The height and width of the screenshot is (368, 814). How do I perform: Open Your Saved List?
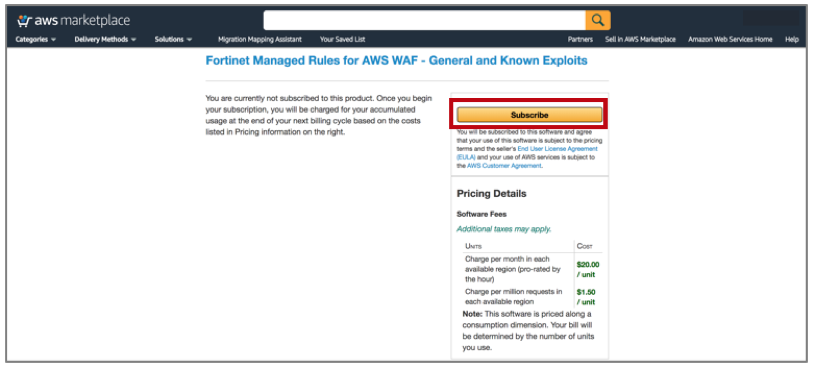pyautogui.click(x=342, y=39)
